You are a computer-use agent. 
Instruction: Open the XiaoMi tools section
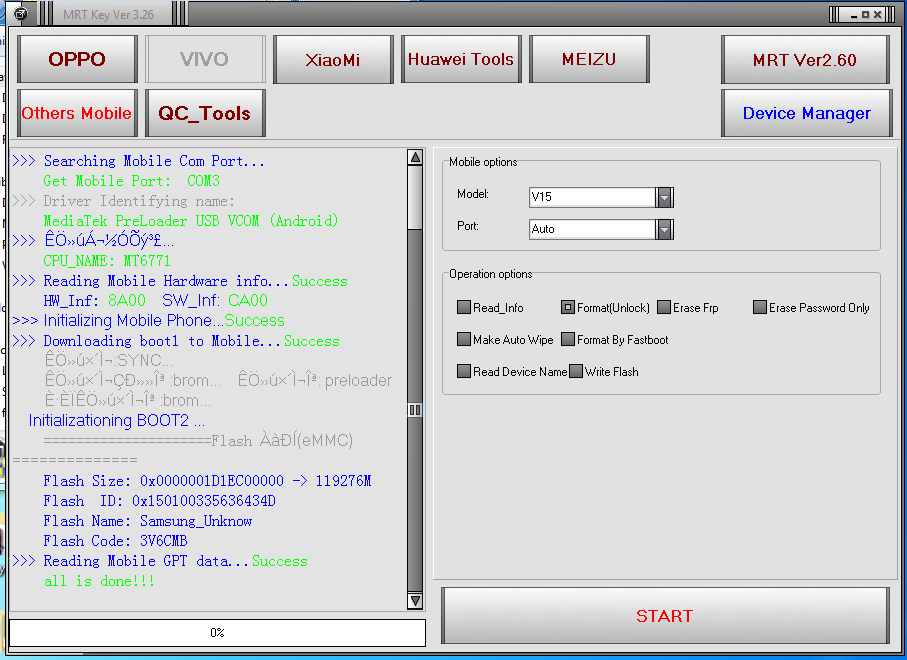pyautogui.click(x=333, y=59)
